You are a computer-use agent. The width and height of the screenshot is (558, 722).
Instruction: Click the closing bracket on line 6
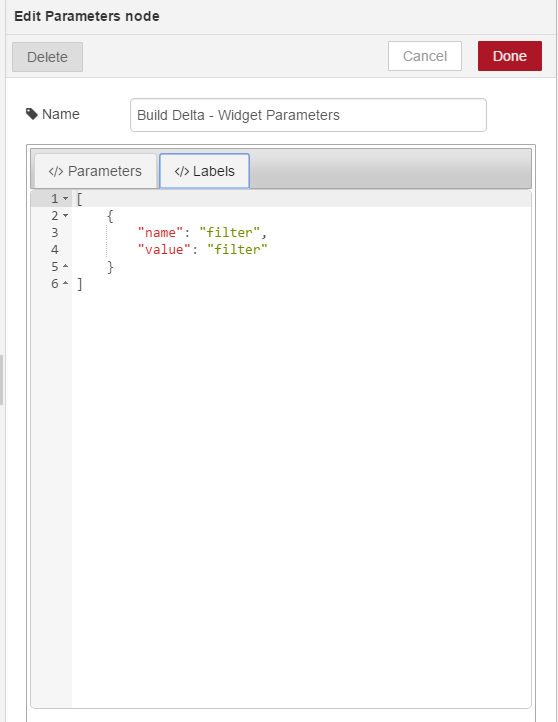(x=80, y=284)
